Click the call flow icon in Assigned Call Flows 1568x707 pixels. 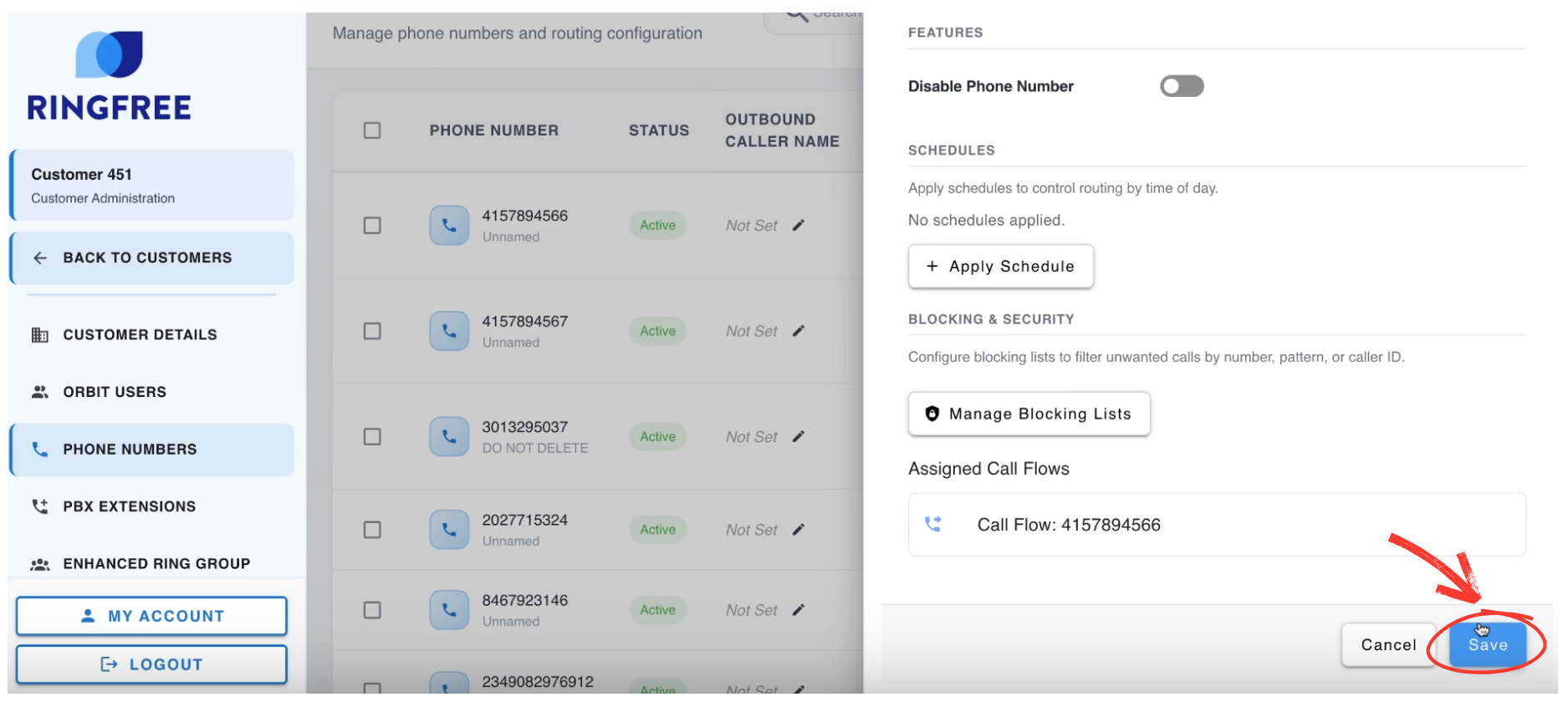(933, 525)
